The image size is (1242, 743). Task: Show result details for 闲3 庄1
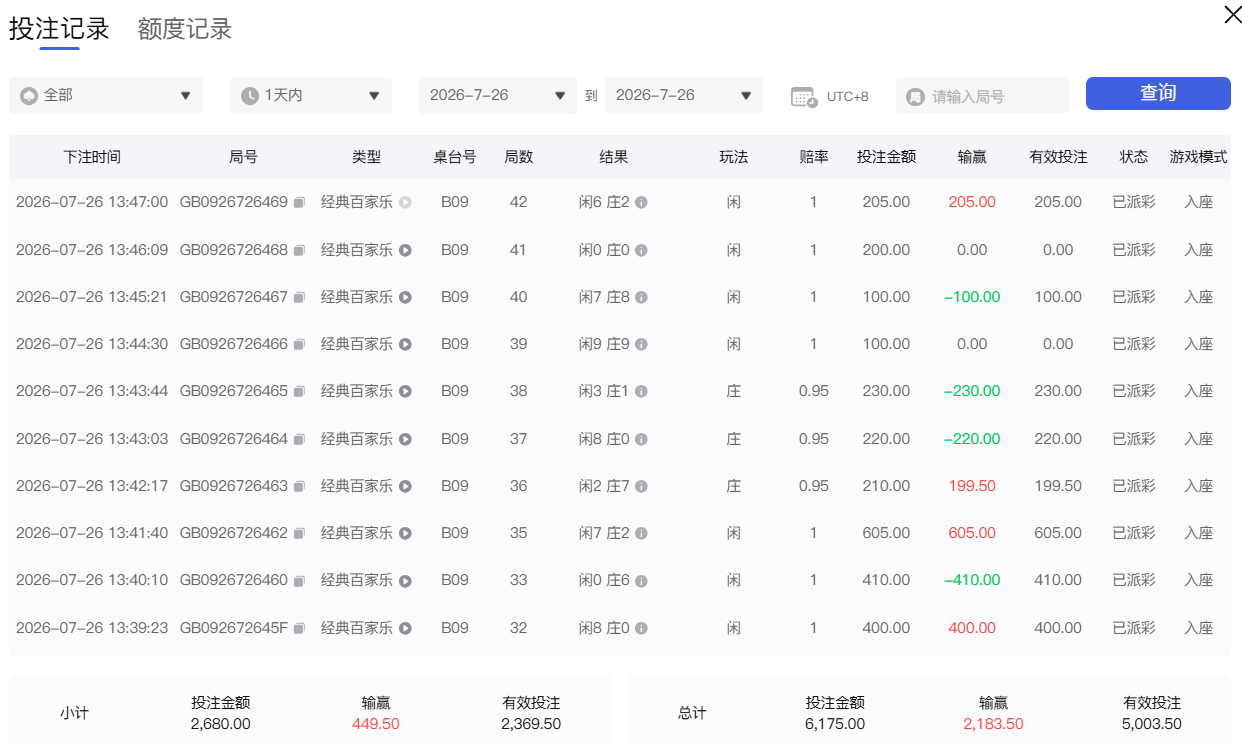point(641,392)
